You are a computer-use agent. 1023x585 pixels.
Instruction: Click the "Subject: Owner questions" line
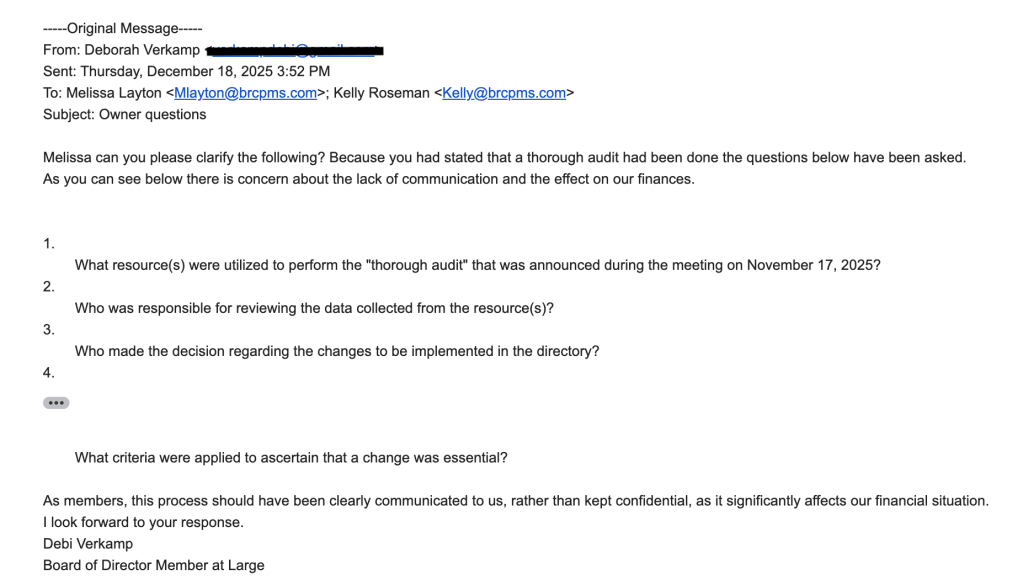(x=124, y=114)
